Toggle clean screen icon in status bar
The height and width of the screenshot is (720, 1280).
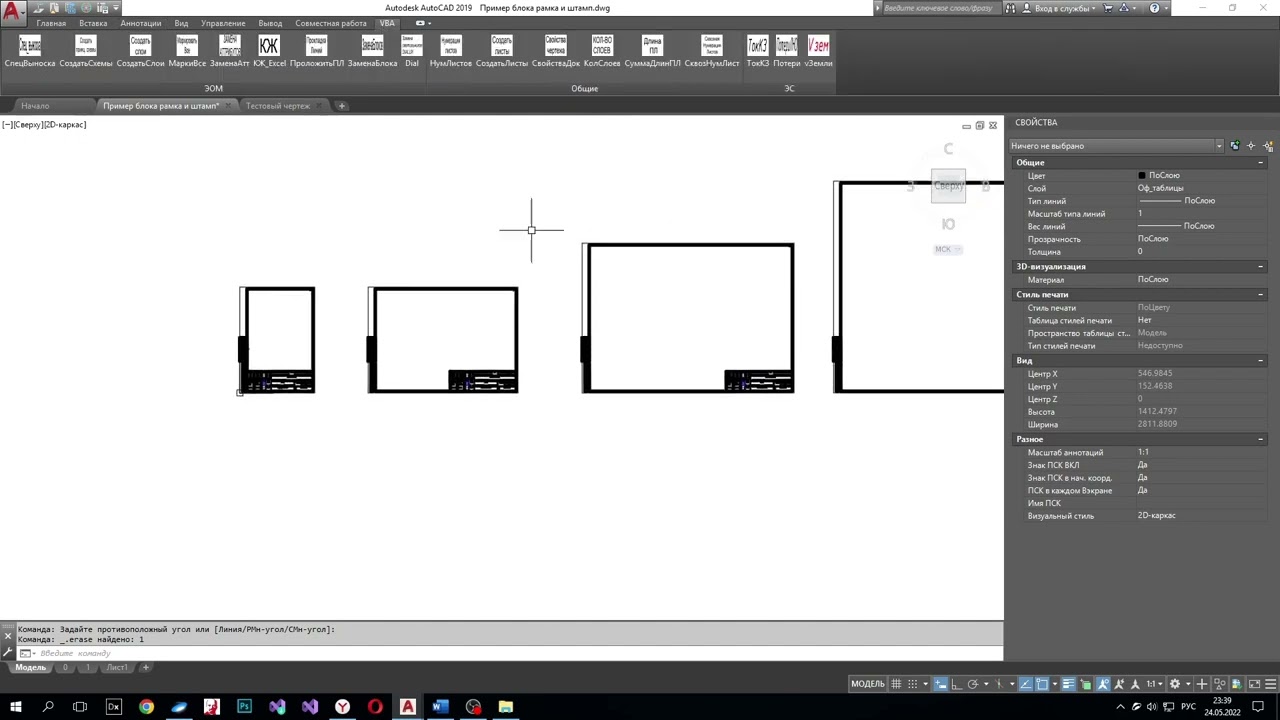(x=1254, y=684)
